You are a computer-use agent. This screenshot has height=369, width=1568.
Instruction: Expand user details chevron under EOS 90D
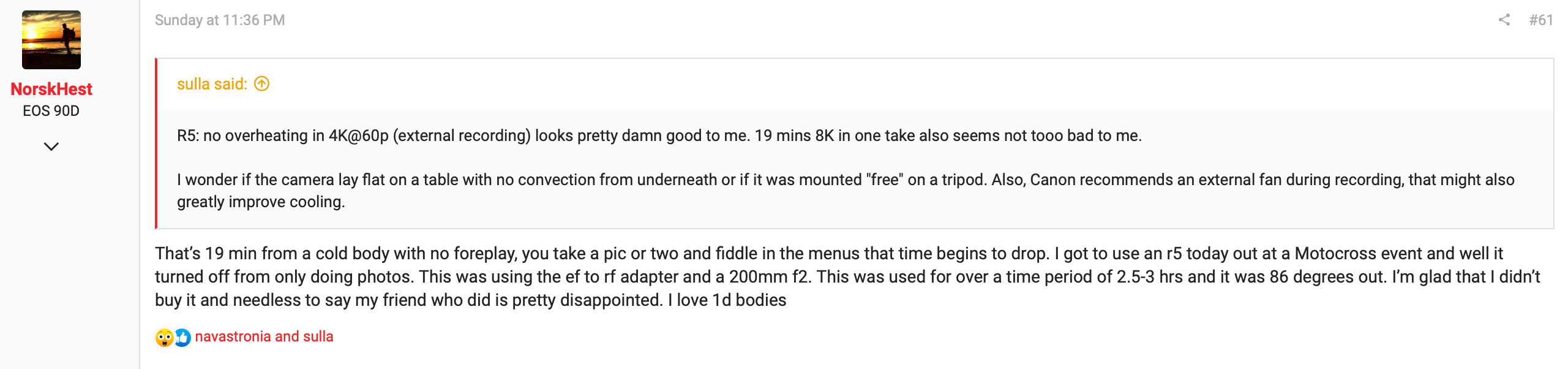click(51, 146)
